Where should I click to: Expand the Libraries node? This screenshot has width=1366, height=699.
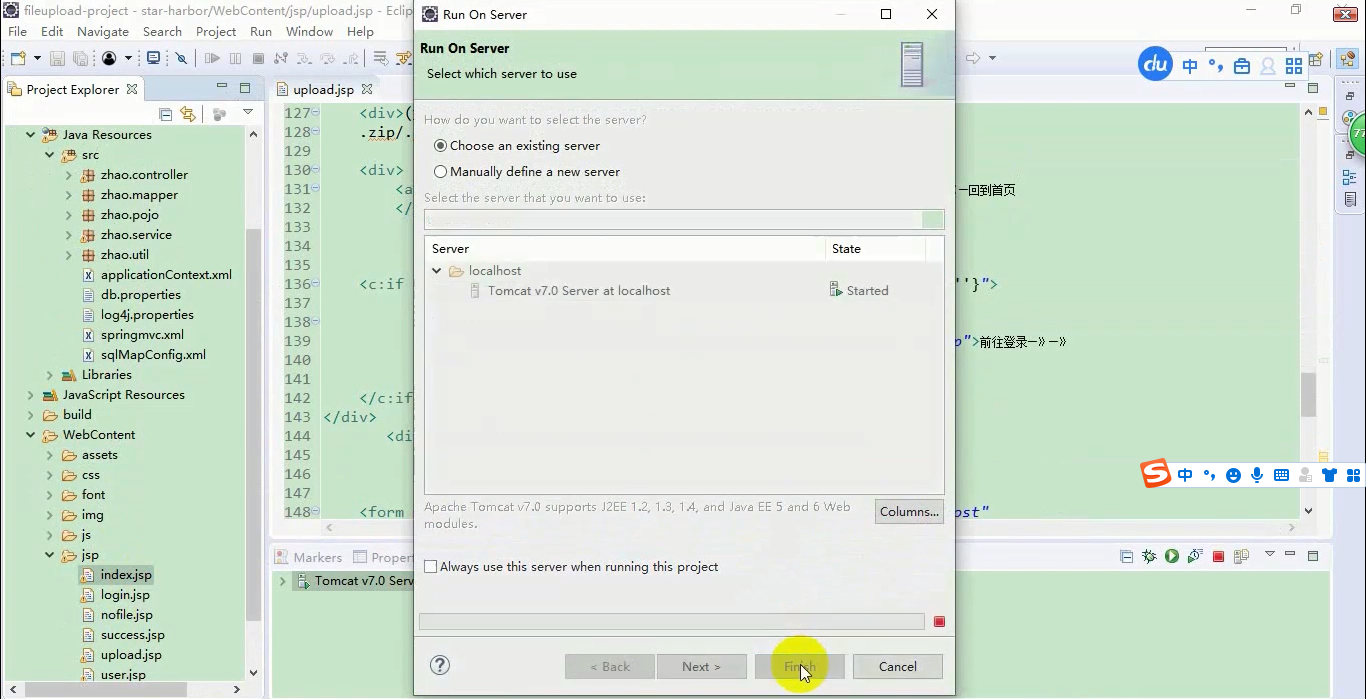click(x=49, y=375)
